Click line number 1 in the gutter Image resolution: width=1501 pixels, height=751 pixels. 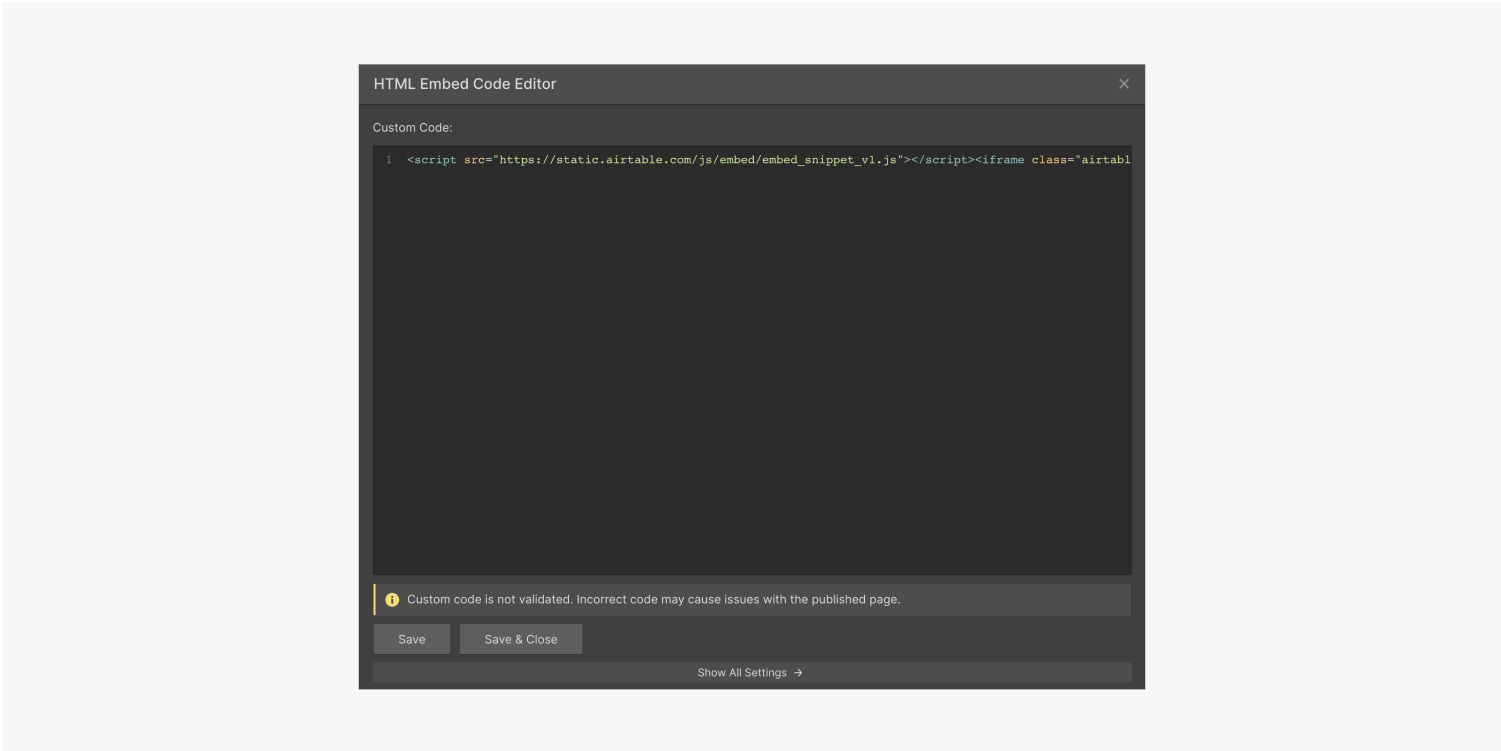point(389,159)
